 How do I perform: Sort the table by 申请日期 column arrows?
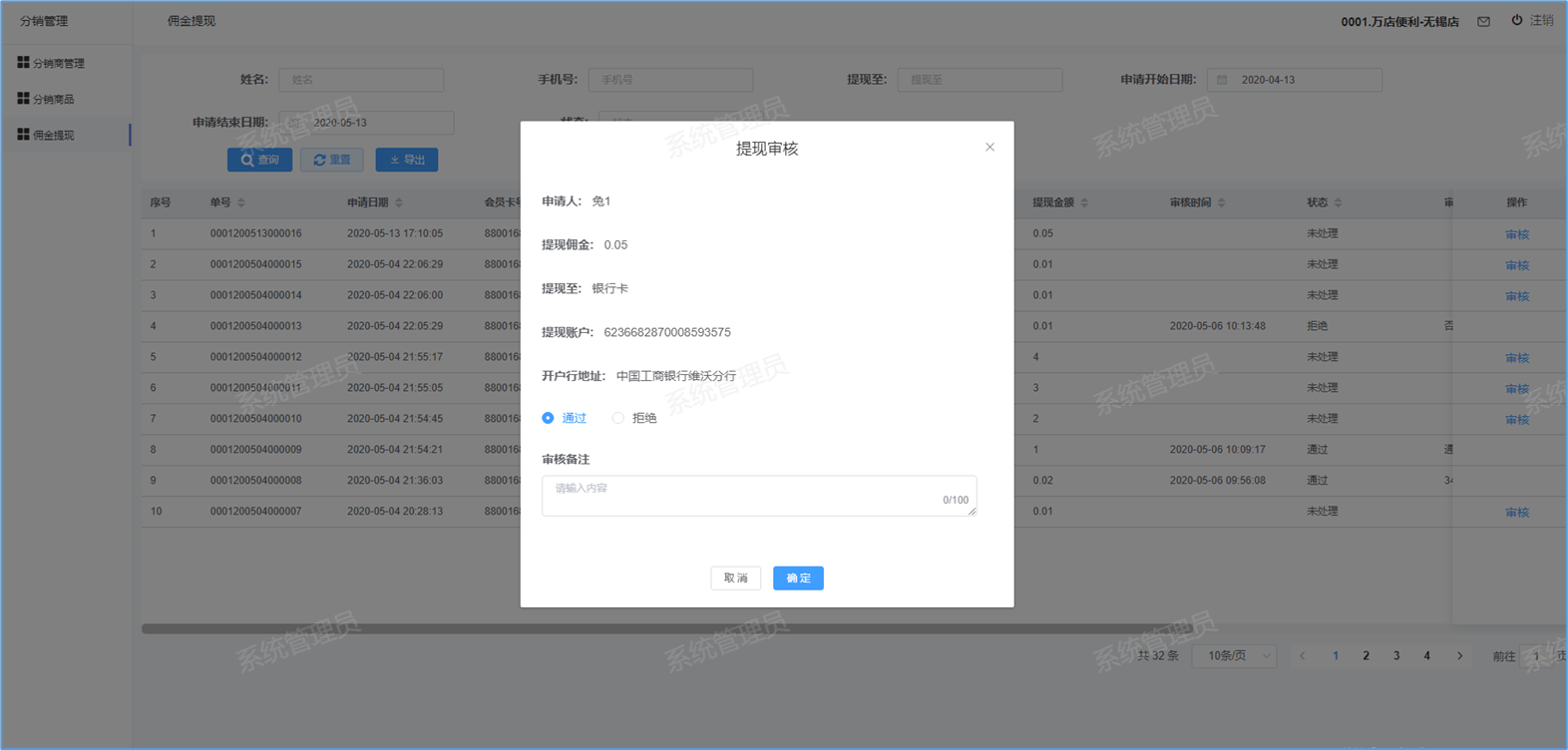(x=399, y=202)
